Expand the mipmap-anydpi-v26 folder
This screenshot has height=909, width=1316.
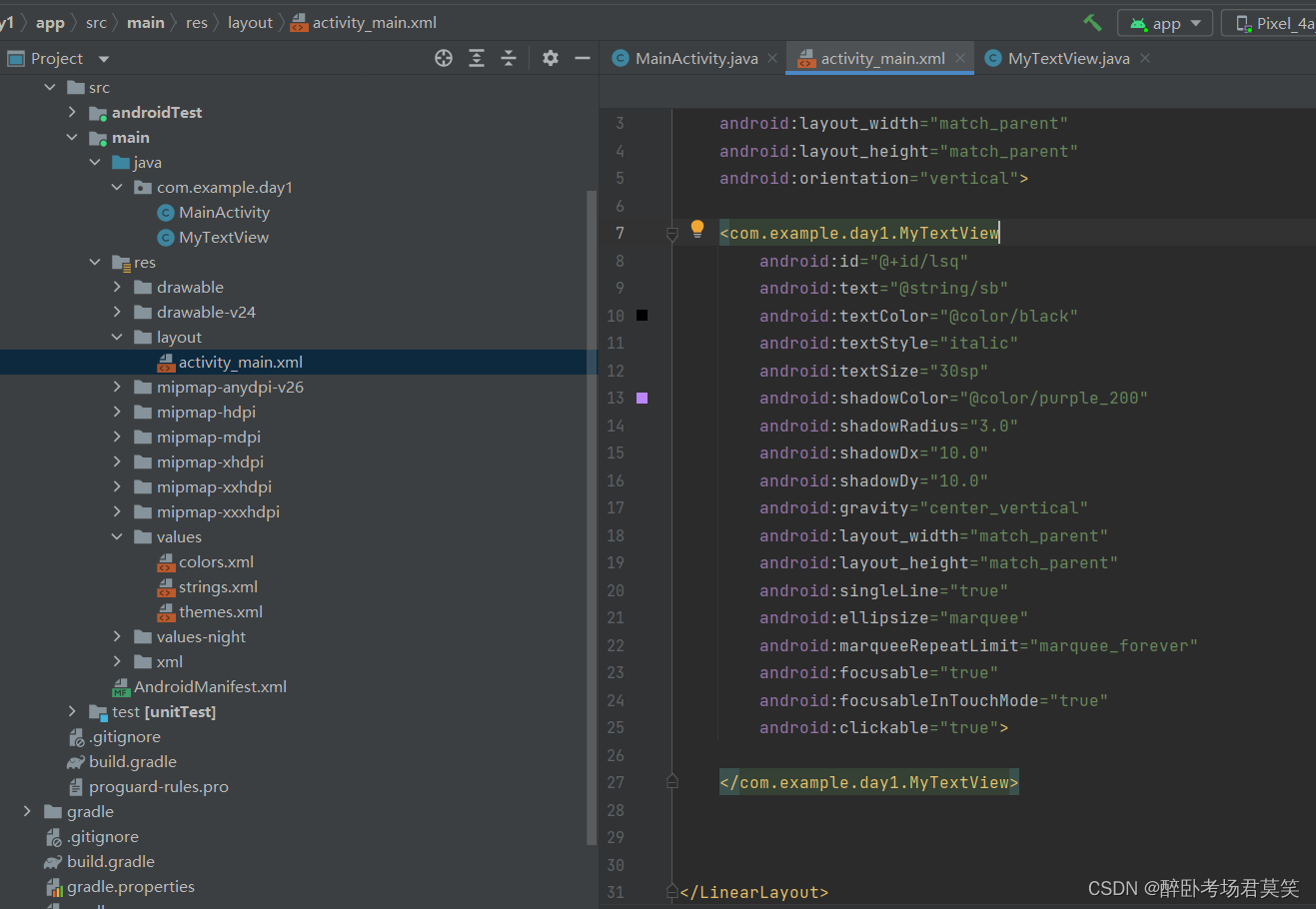click(x=117, y=387)
